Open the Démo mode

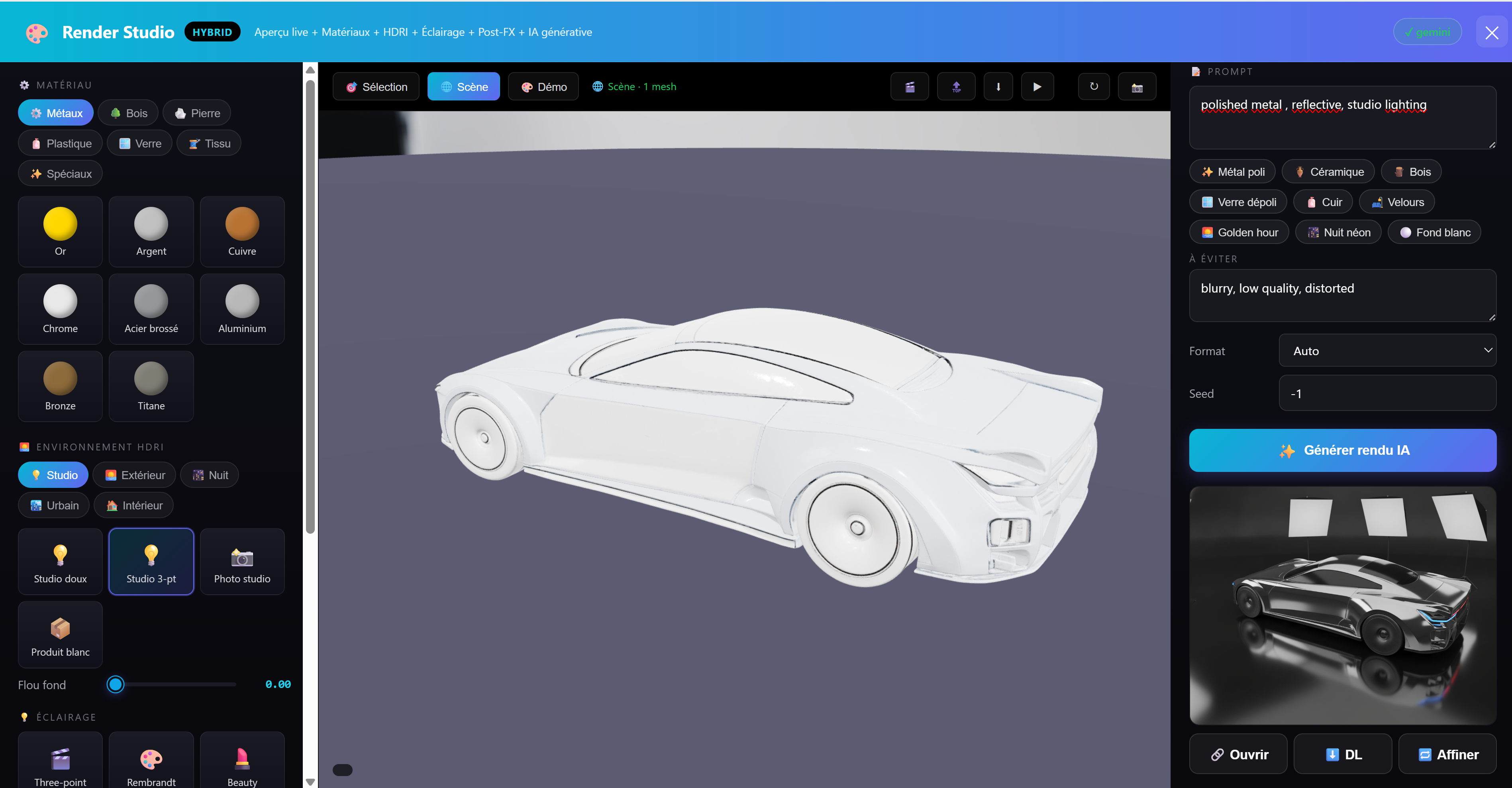coord(543,87)
